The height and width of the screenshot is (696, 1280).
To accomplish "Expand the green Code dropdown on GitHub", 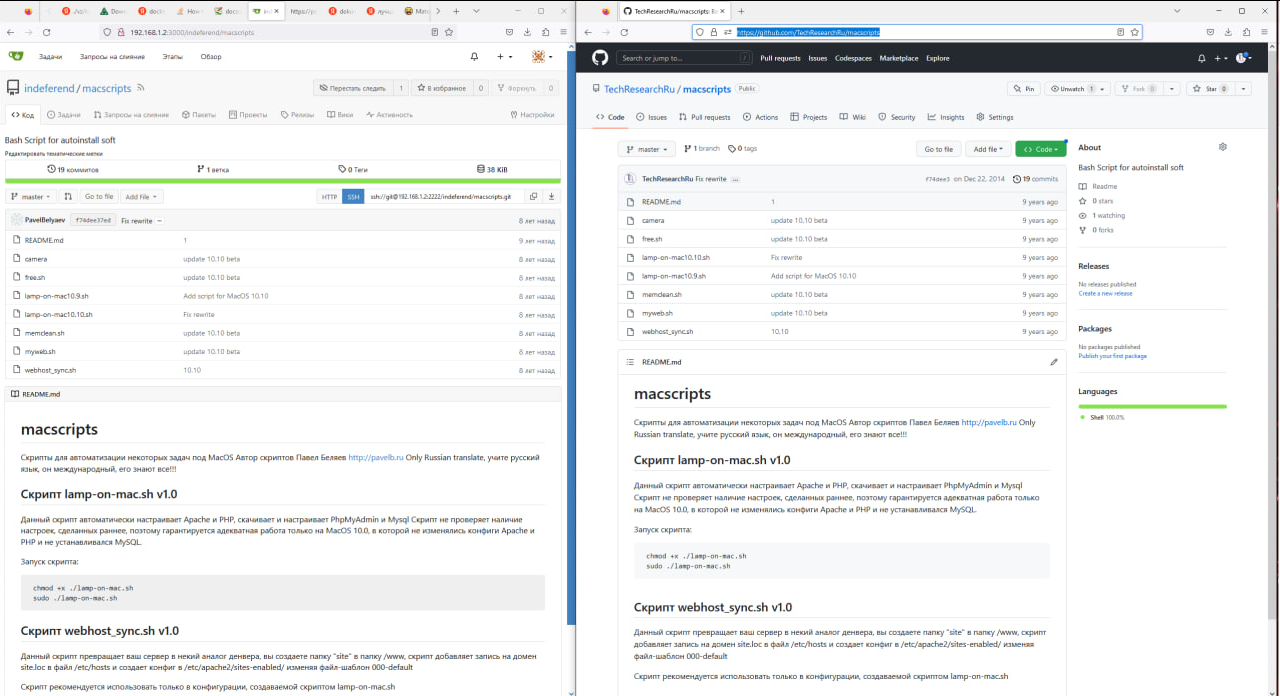I will pyautogui.click(x=1041, y=149).
